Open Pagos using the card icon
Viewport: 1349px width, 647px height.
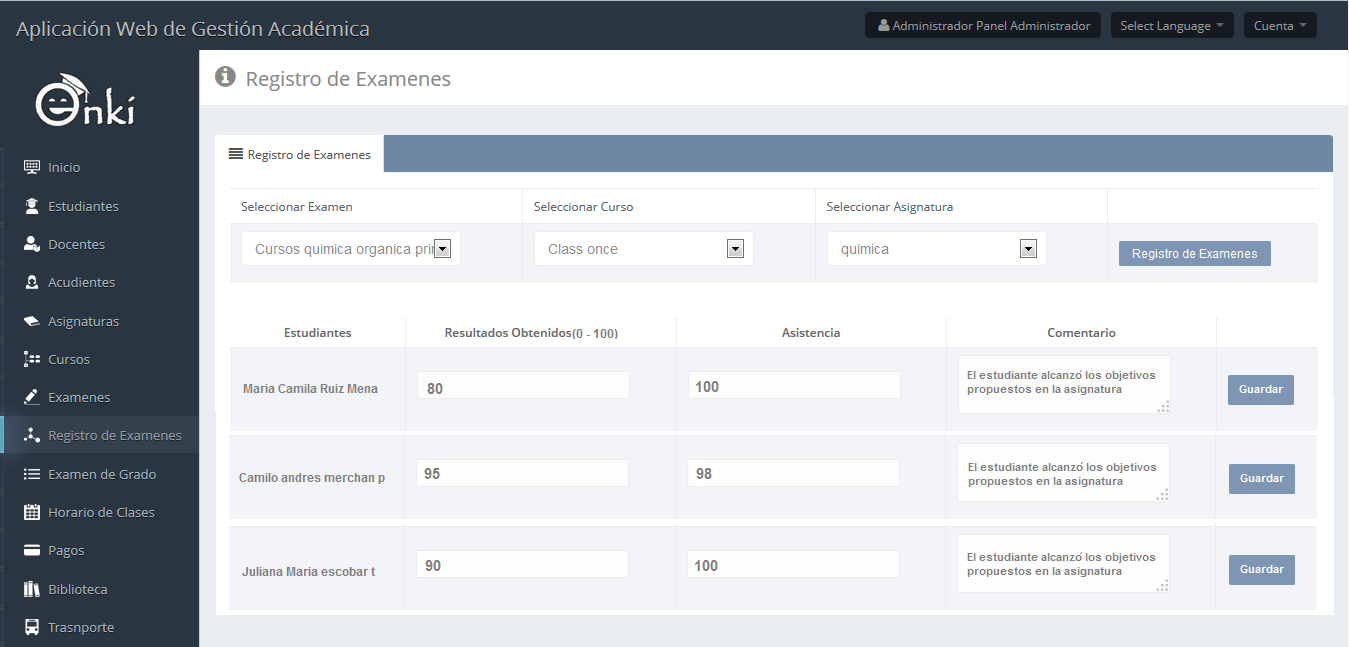pyautogui.click(x=32, y=550)
